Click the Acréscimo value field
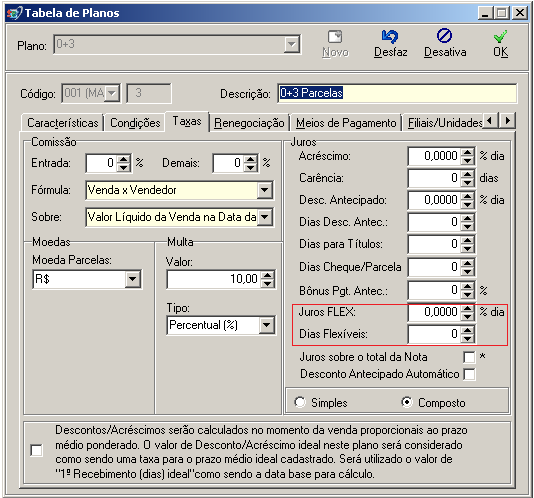 pyautogui.click(x=435, y=156)
